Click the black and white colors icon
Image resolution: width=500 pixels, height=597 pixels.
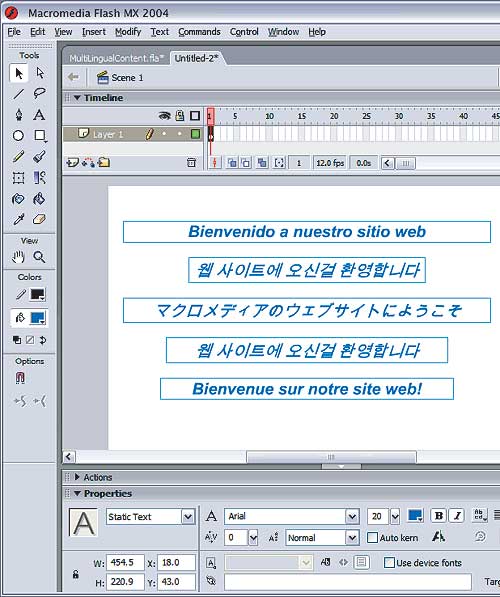pos(17,340)
